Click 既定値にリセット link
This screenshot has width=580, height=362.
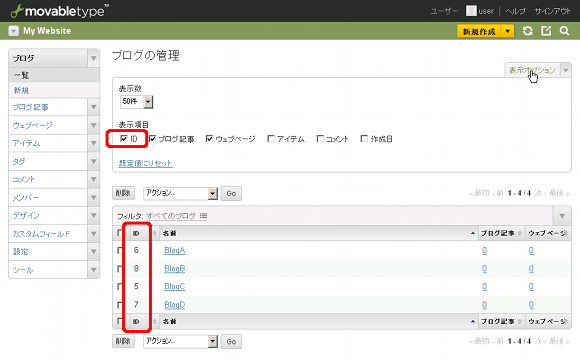point(145,163)
